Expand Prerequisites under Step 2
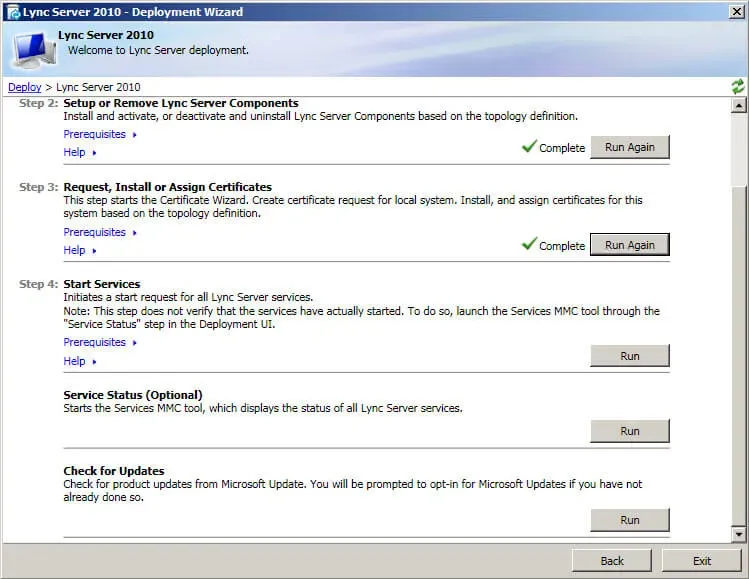Image resolution: width=749 pixels, height=579 pixels. click(100, 134)
